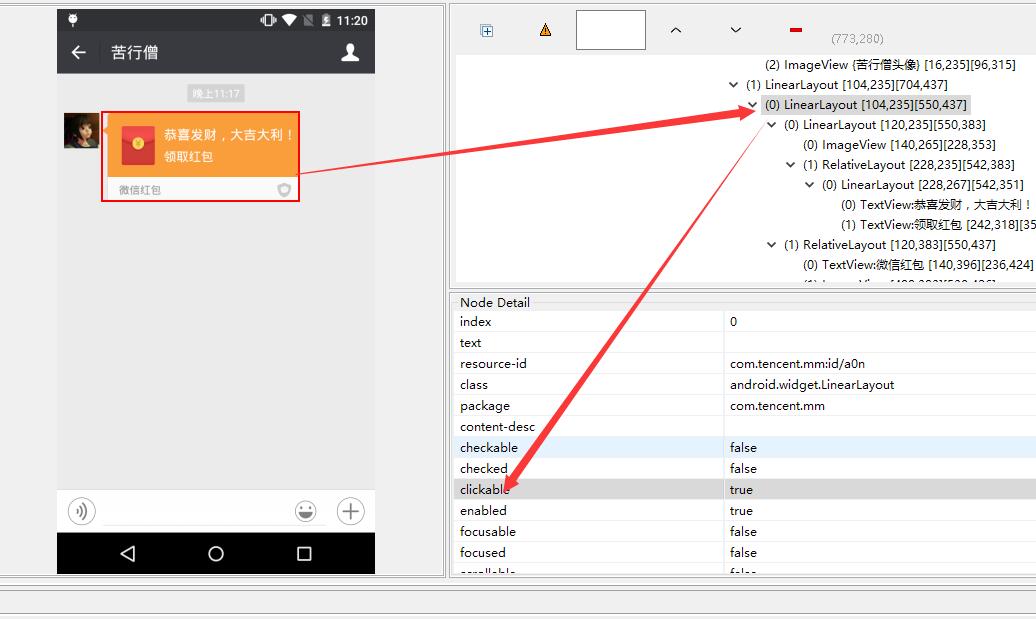
Task: Tap the Android back navigation button
Action: pyautogui.click(x=128, y=554)
